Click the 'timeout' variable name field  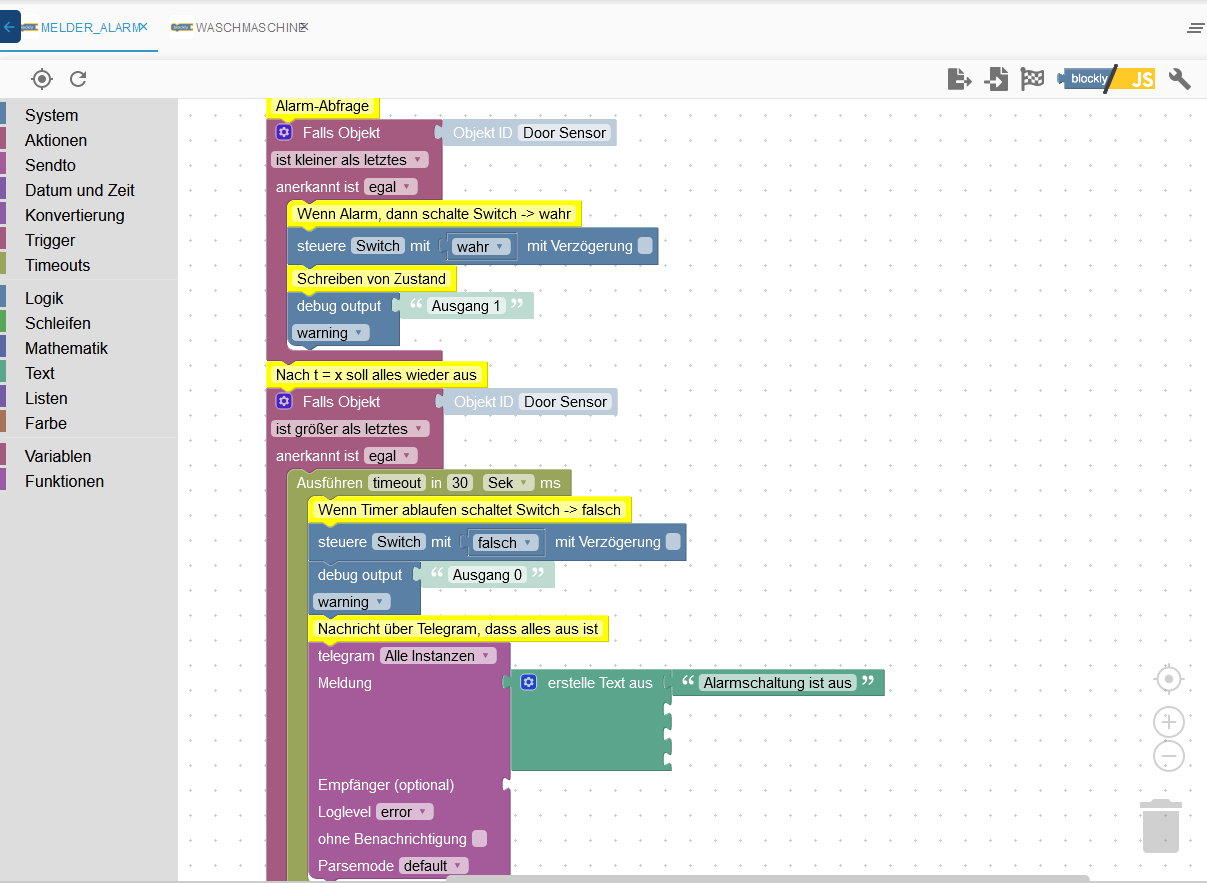[x=397, y=483]
